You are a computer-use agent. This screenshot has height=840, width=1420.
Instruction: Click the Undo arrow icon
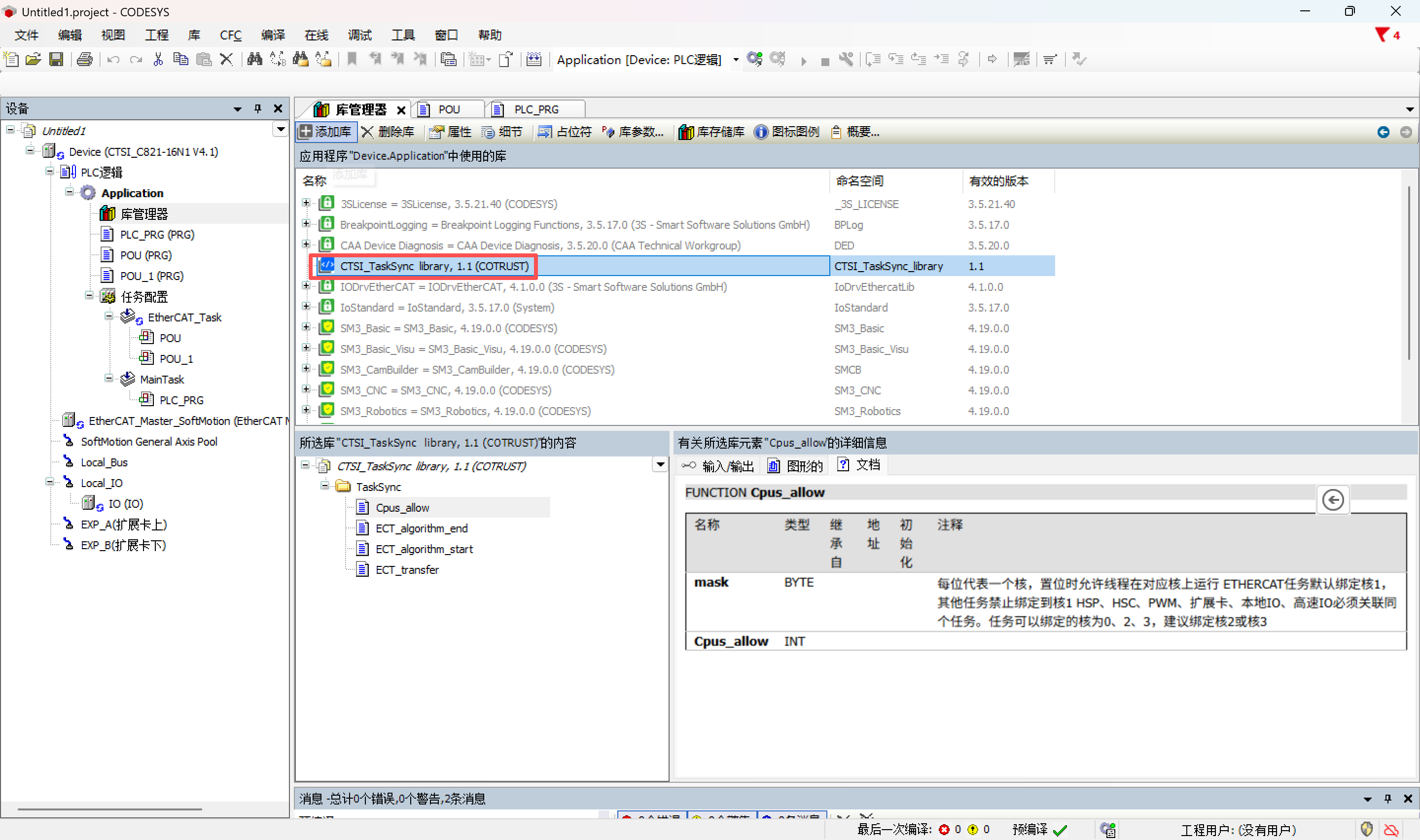(113, 60)
